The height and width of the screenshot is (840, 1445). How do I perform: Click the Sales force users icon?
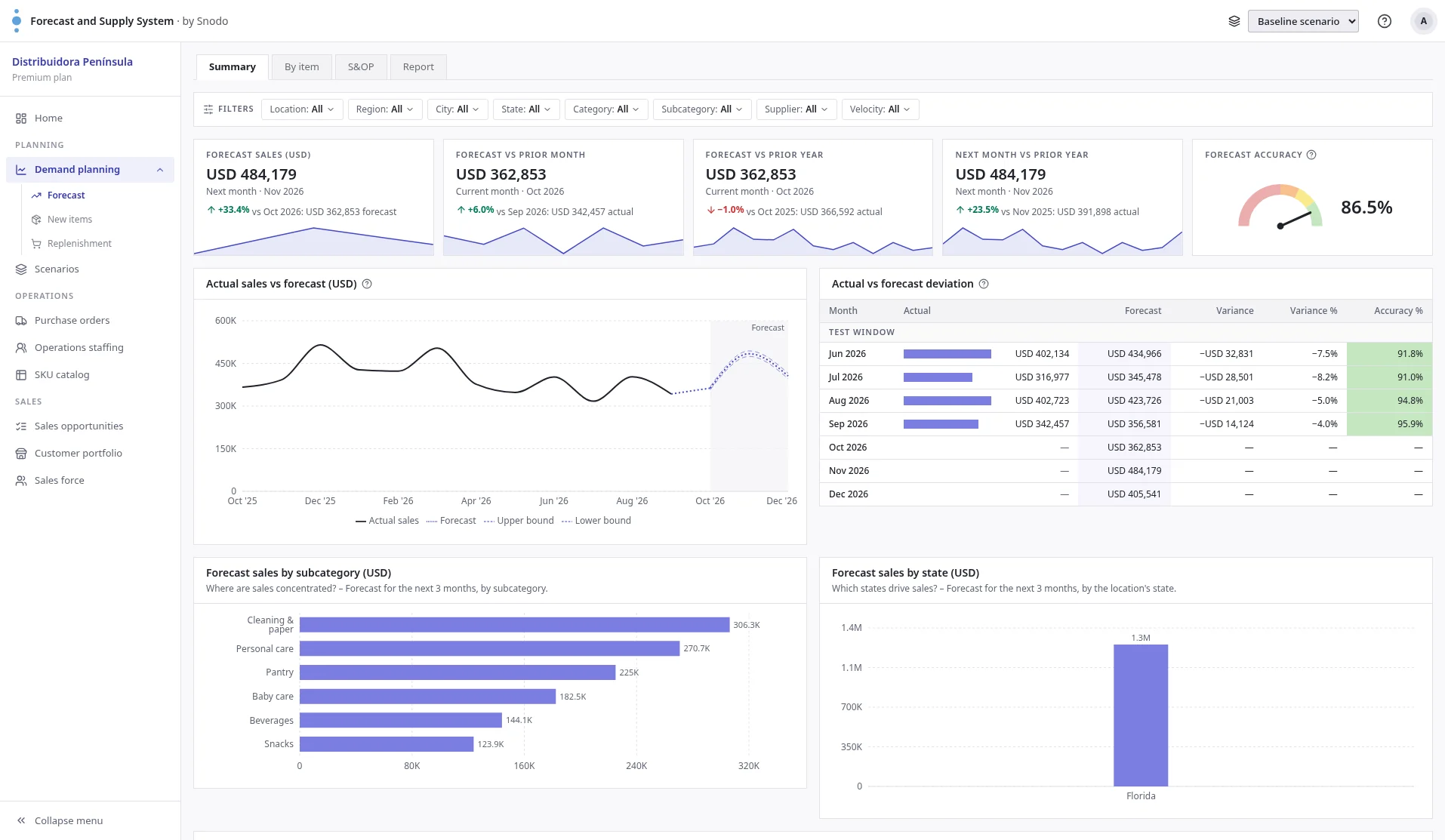click(x=21, y=481)
